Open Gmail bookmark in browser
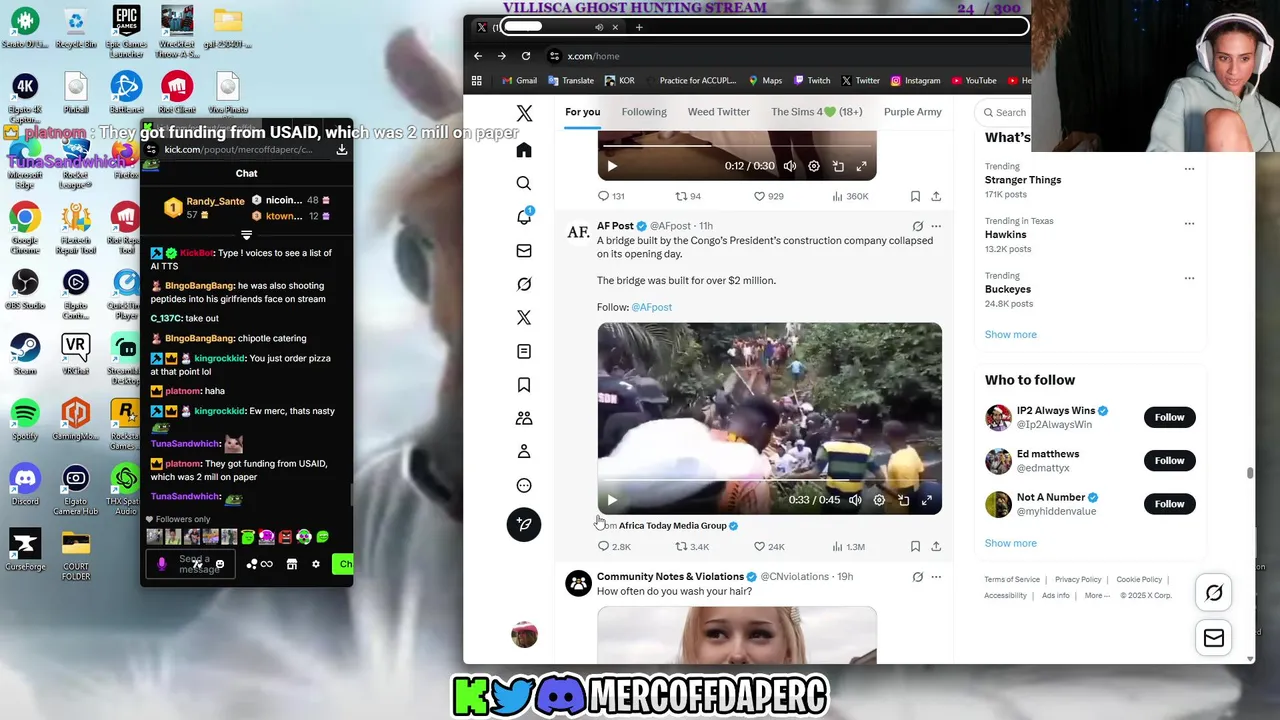1280x720 pixels. 520,81
